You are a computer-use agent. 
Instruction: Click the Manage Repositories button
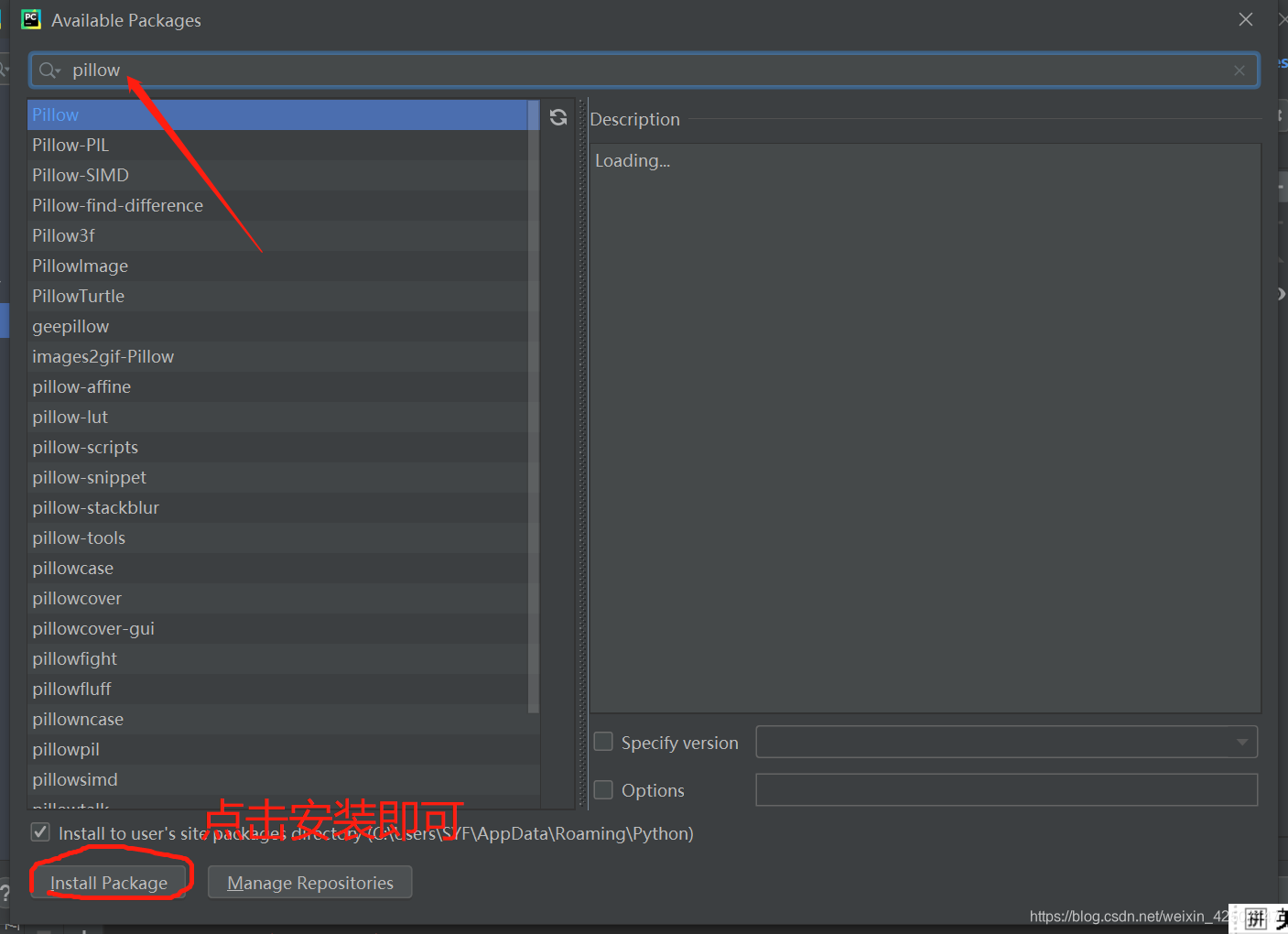[x=310, y=883]
